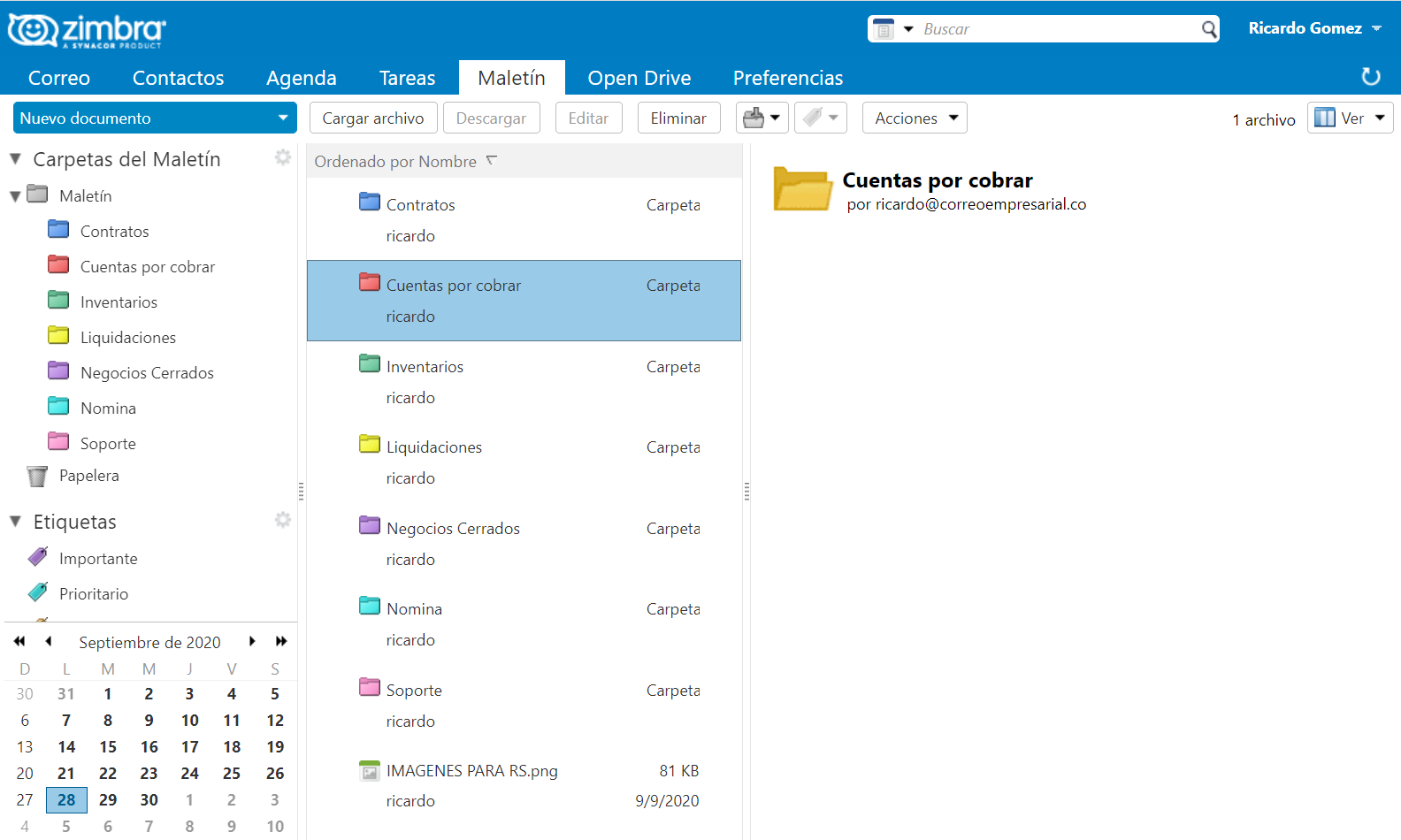
Task: Select IMAGENES PARA RS.png file in list
Action: click(471, 771)
